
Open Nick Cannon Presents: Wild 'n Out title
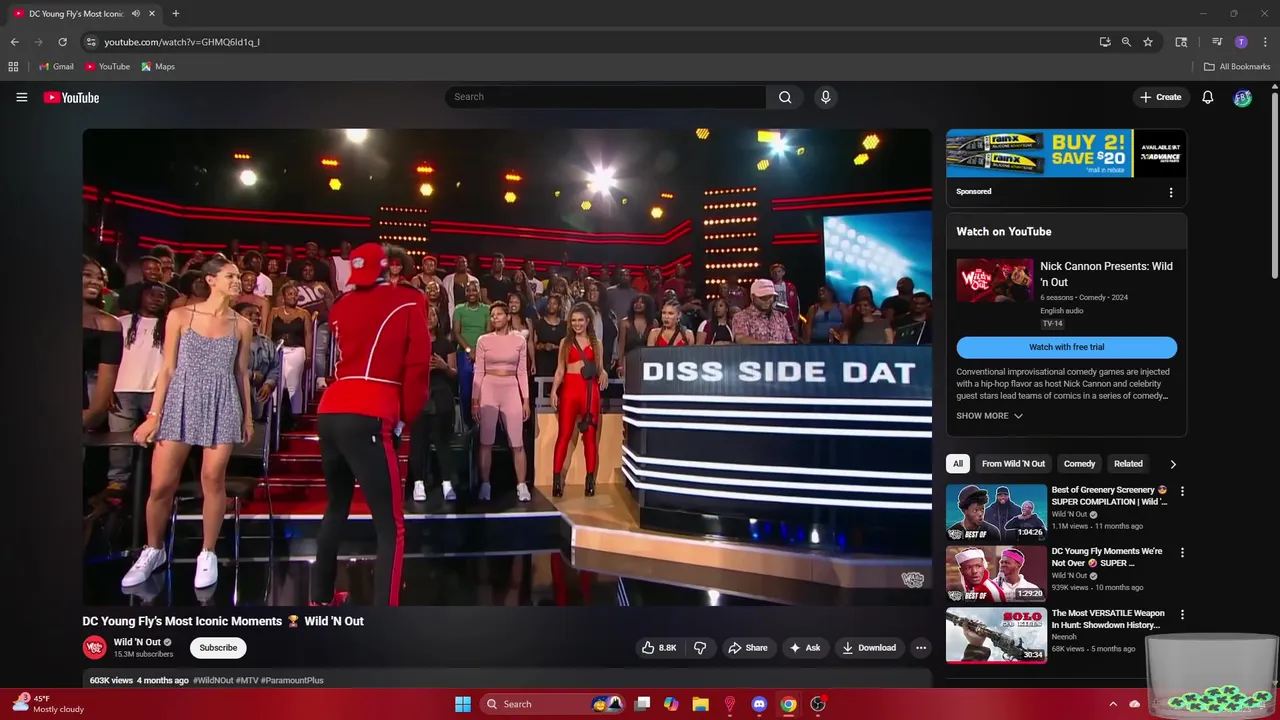tap(1106, 274)
